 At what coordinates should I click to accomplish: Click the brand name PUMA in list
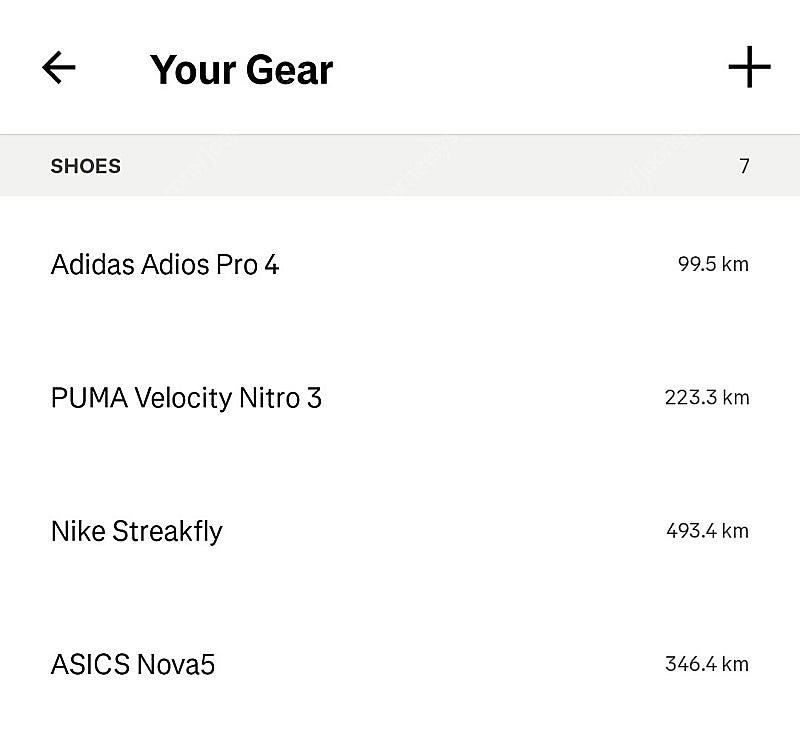[89, 397]
